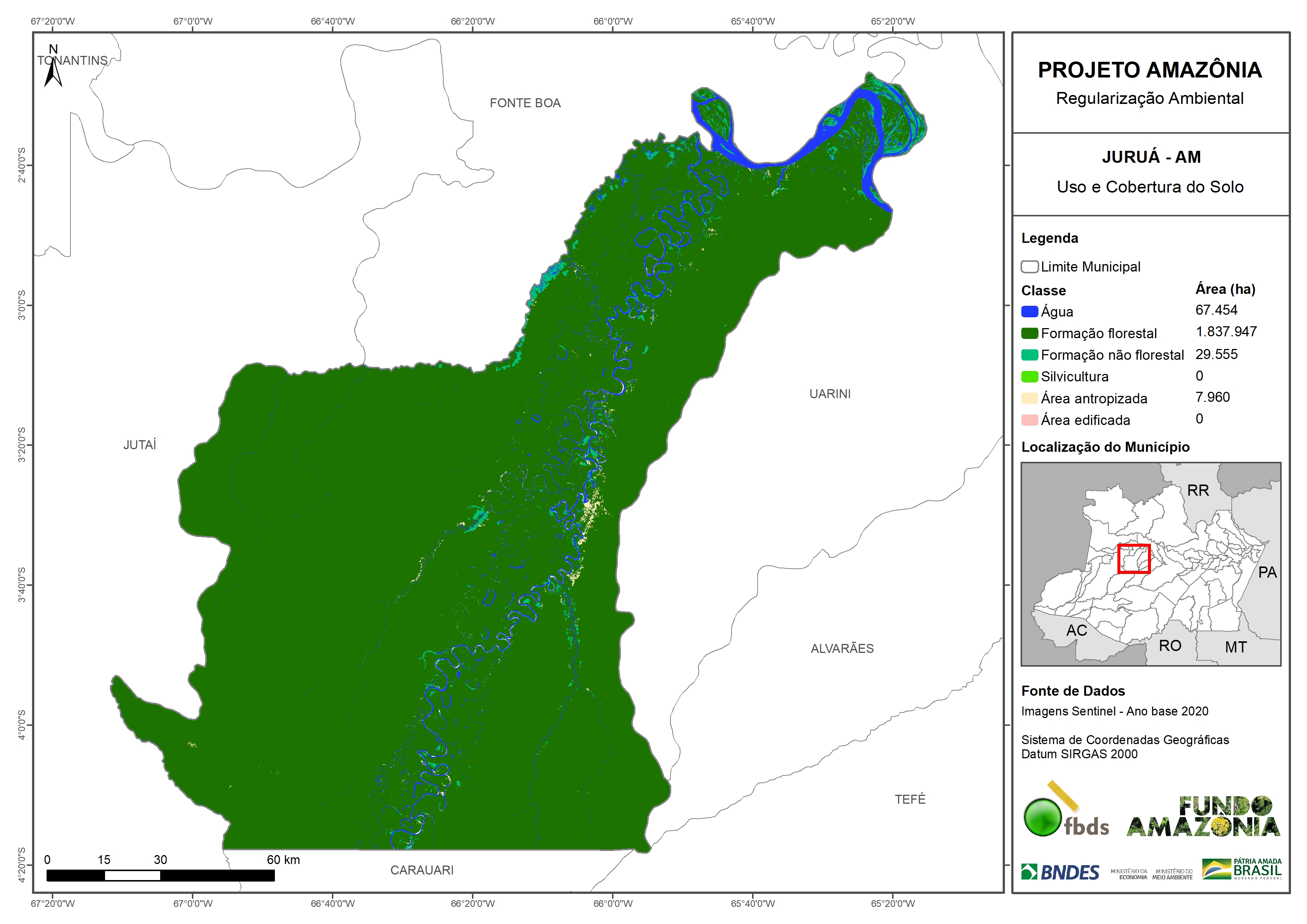Click the BNDES logo

1060,872
